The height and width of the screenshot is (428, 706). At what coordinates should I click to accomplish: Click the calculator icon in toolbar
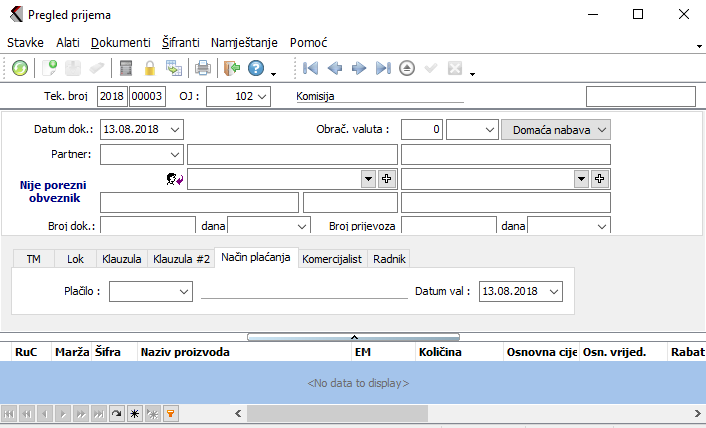point(126,68)
